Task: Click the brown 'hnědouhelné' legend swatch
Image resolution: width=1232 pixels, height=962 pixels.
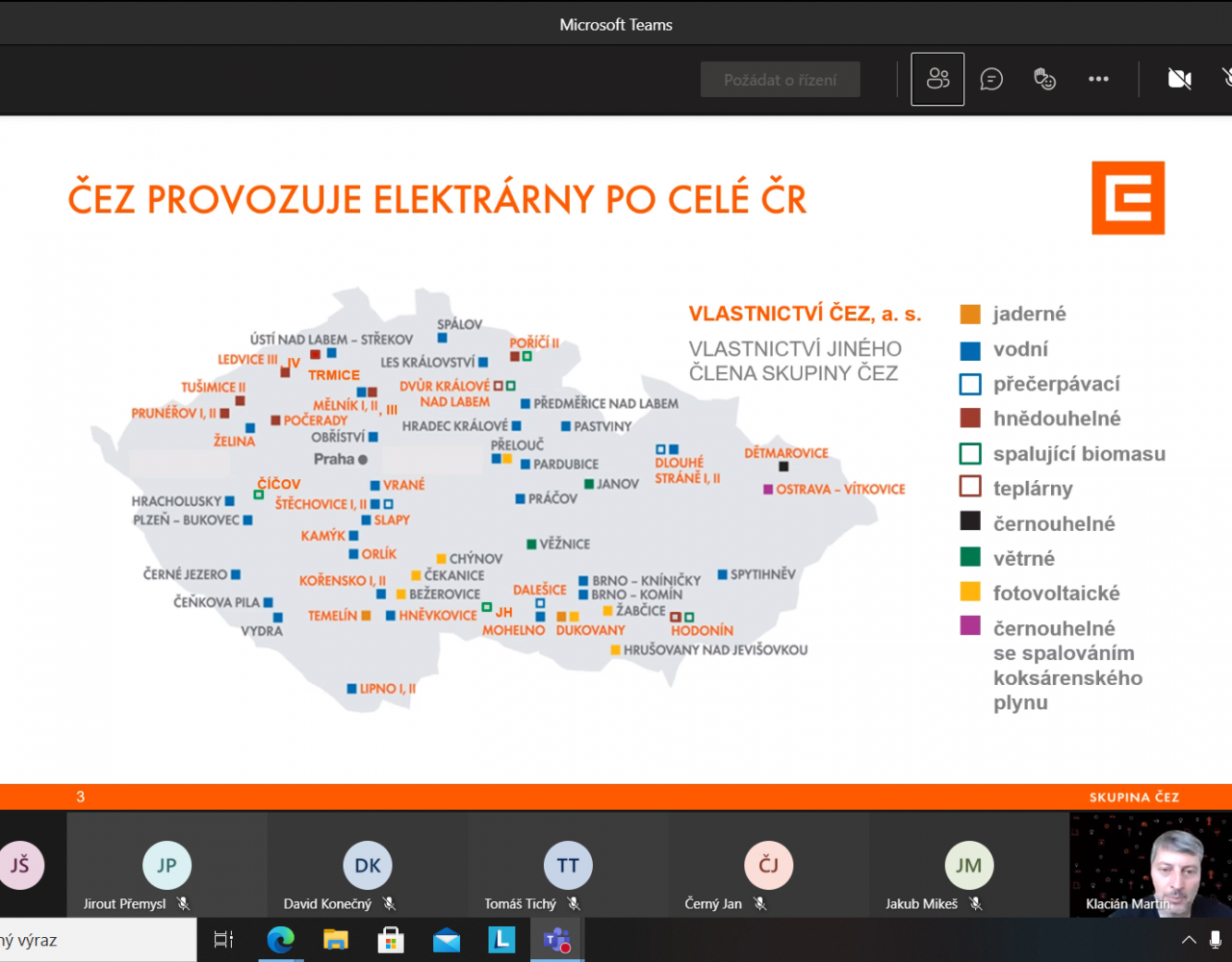Action: [x=970, y=418]
